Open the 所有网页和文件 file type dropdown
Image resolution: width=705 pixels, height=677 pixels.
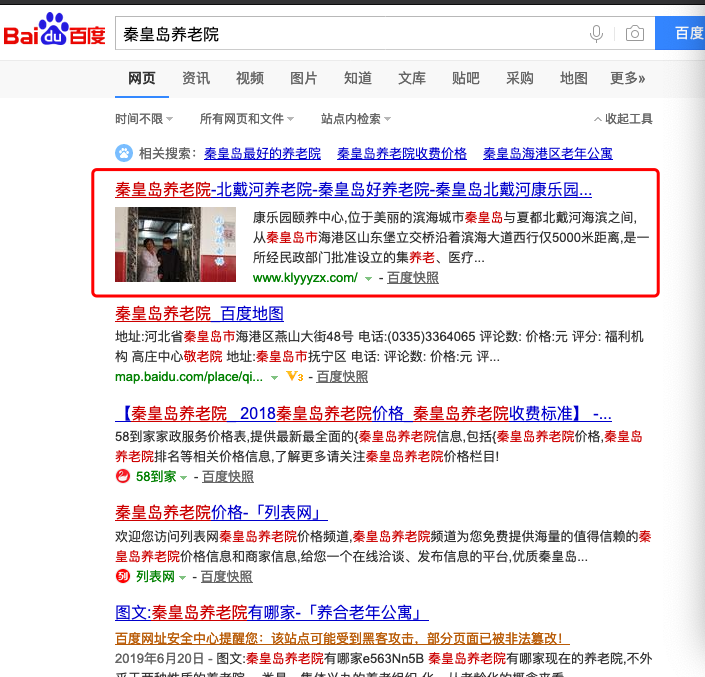pyautogui.click(x=247, y=119)
